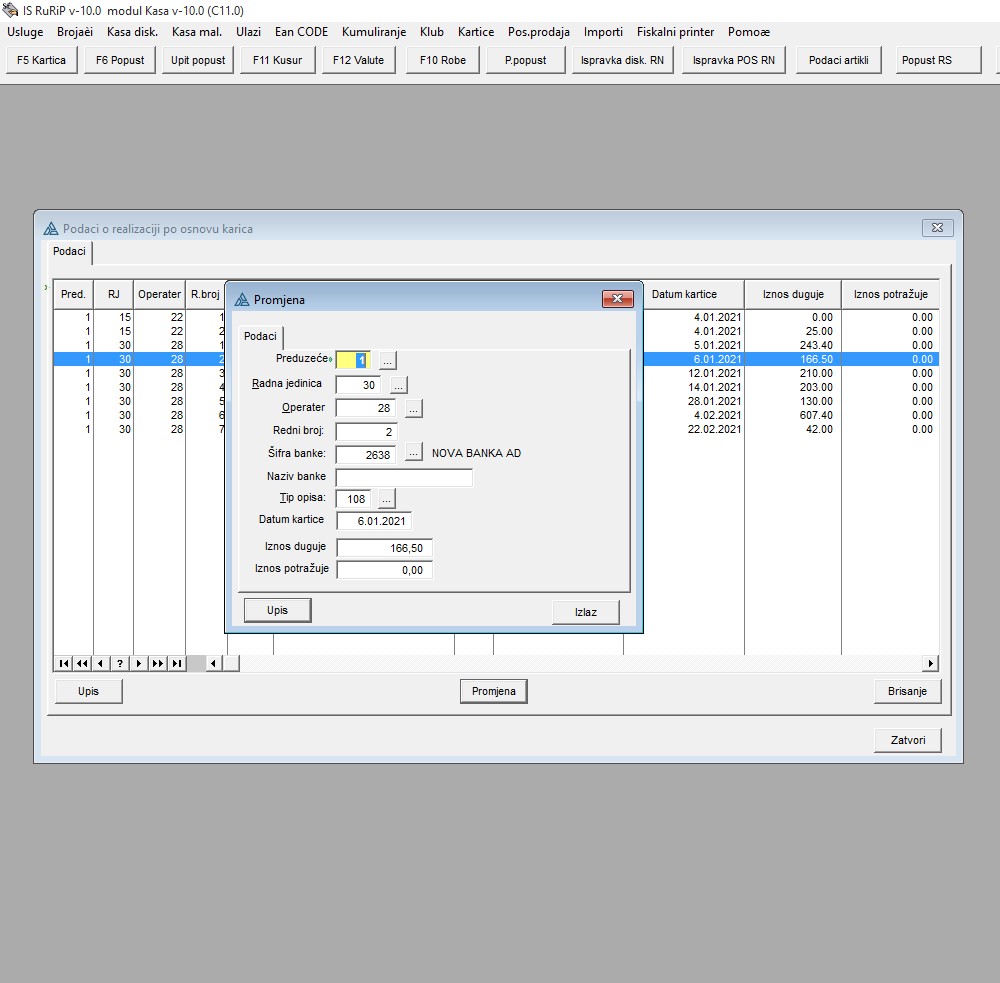This screenshot has width=1000, height=983.
Task: Jump to last record navigation arrow
Action: [x=176, y=663]
